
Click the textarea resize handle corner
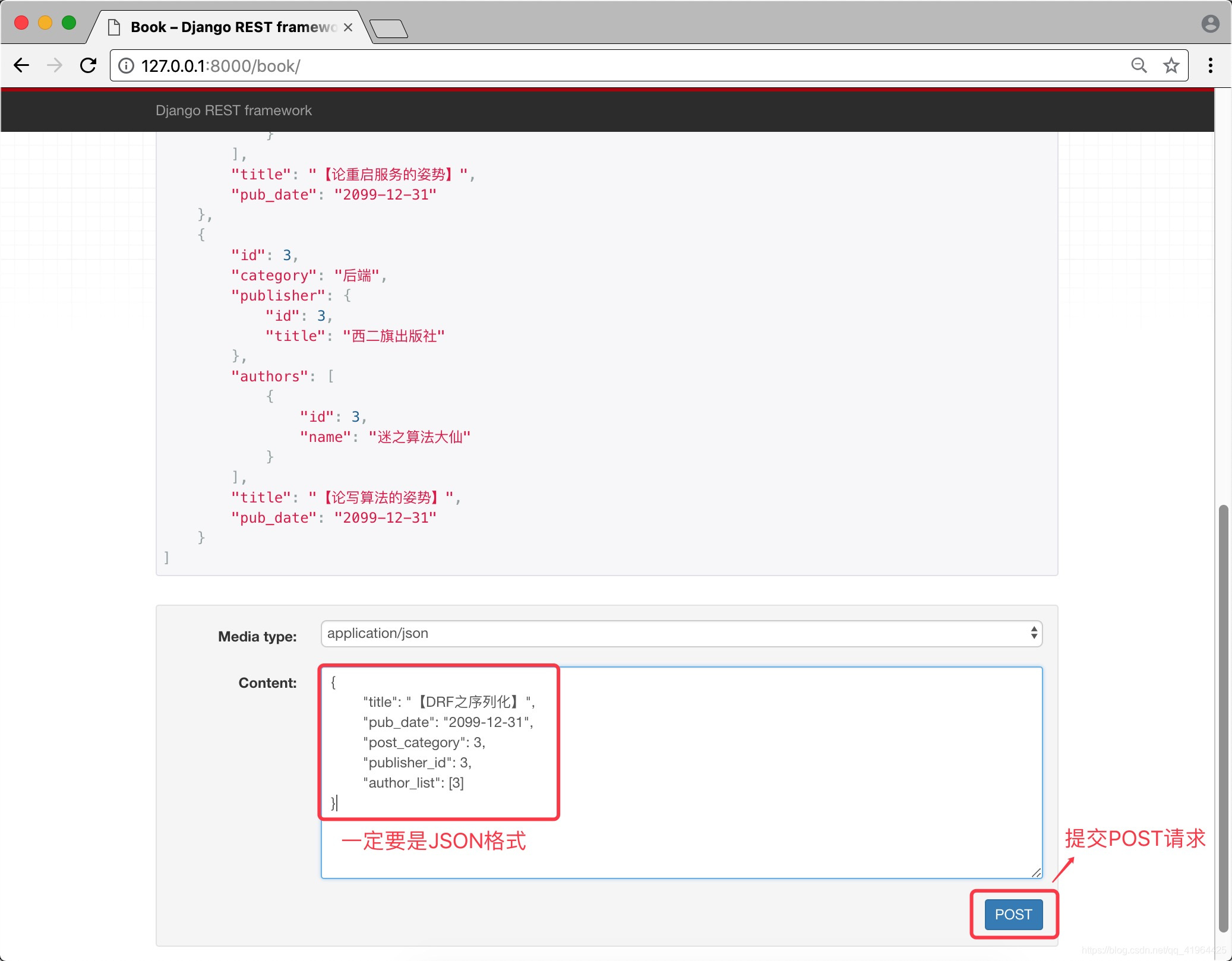tap(1036, 872)
